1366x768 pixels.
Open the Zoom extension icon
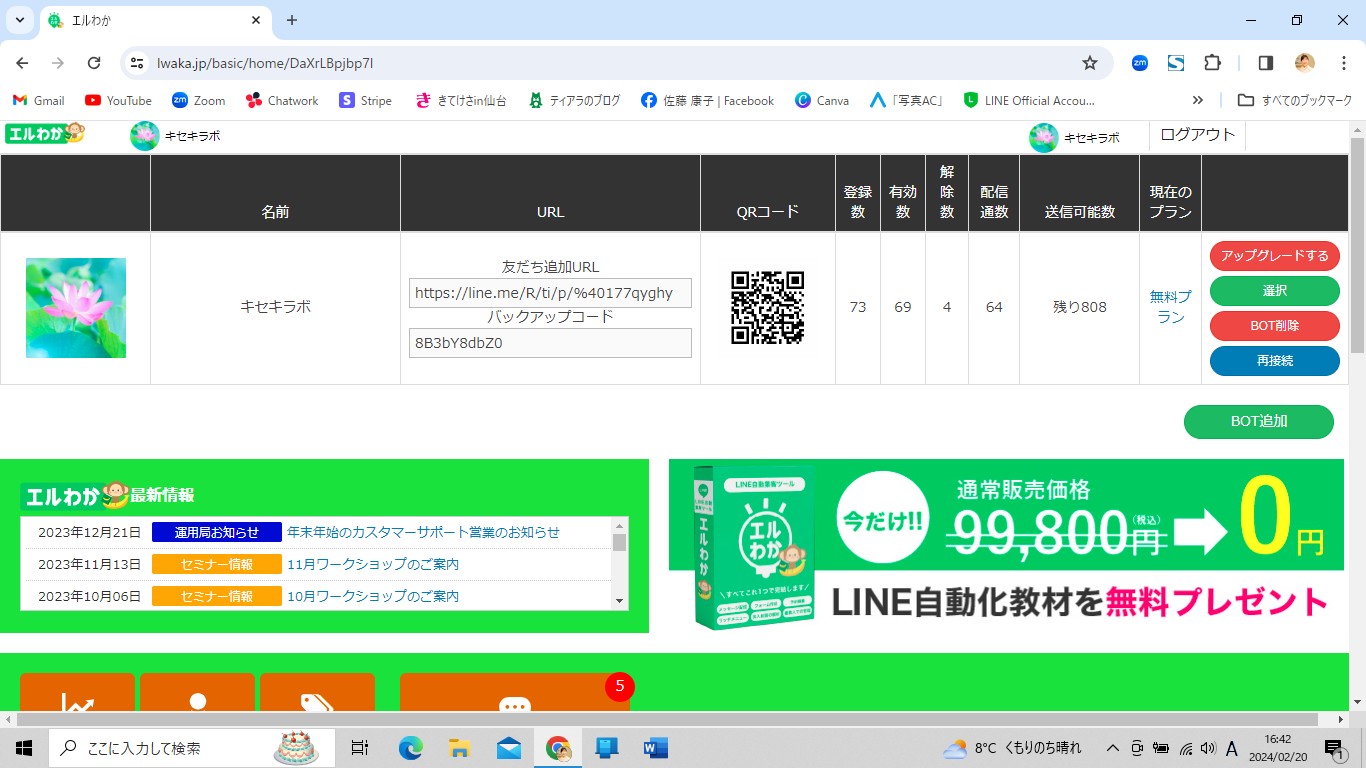coord(1139,63)
